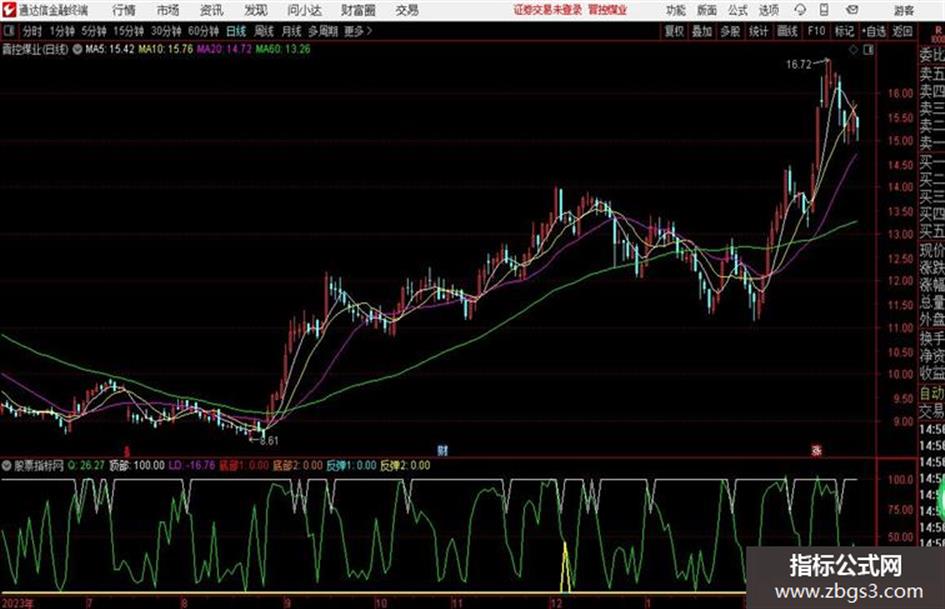Viewport: 945px width, 609px height.
Task: Click the yellow spike signal in the indicator pane
Action: pyautogui.click(x=565, y=567)
